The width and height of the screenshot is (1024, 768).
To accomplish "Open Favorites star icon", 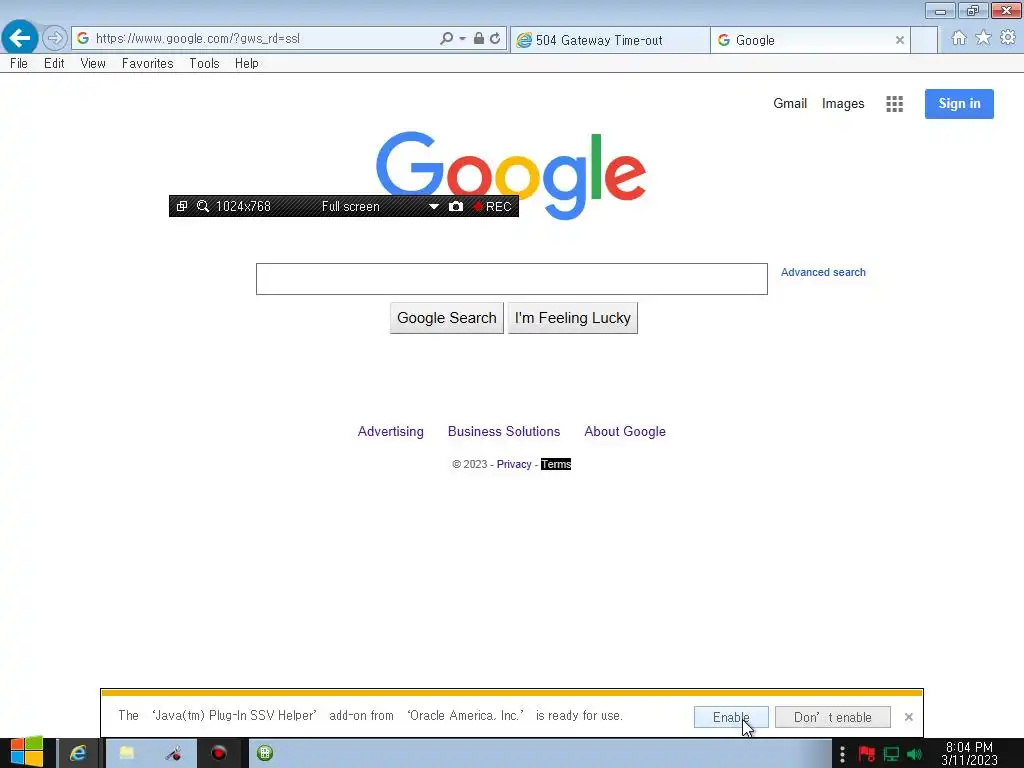I will click(x=983, y=38).
